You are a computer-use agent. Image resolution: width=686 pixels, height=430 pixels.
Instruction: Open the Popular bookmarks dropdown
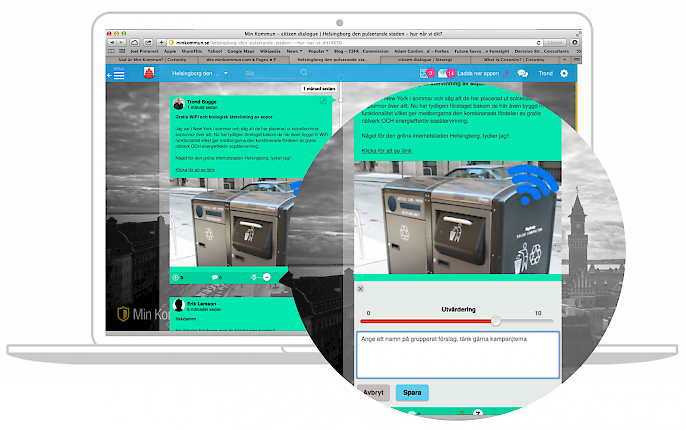318,51
